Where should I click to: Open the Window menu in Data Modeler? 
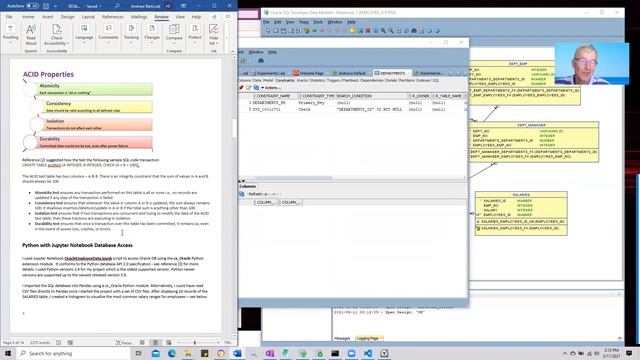tap(335, 22)
